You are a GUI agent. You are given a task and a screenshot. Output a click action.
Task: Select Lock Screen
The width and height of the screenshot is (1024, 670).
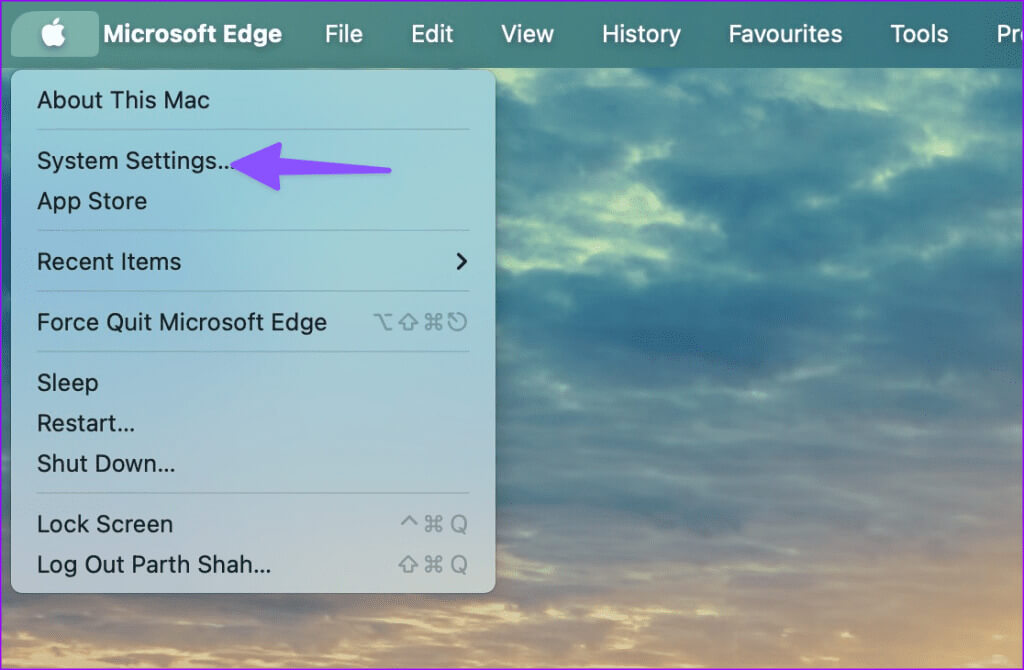253,524
